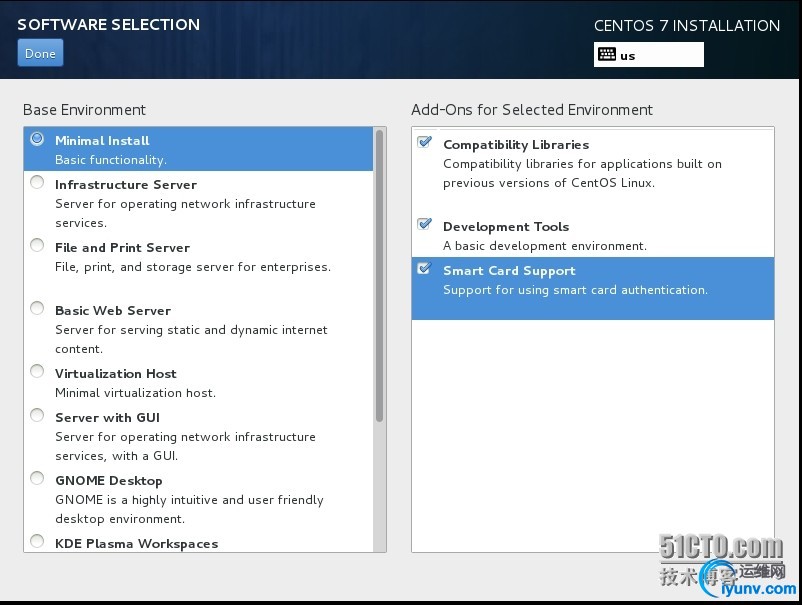
Task: Select KDE Plasma Workspaces radio button
Action: click(37, 541)
